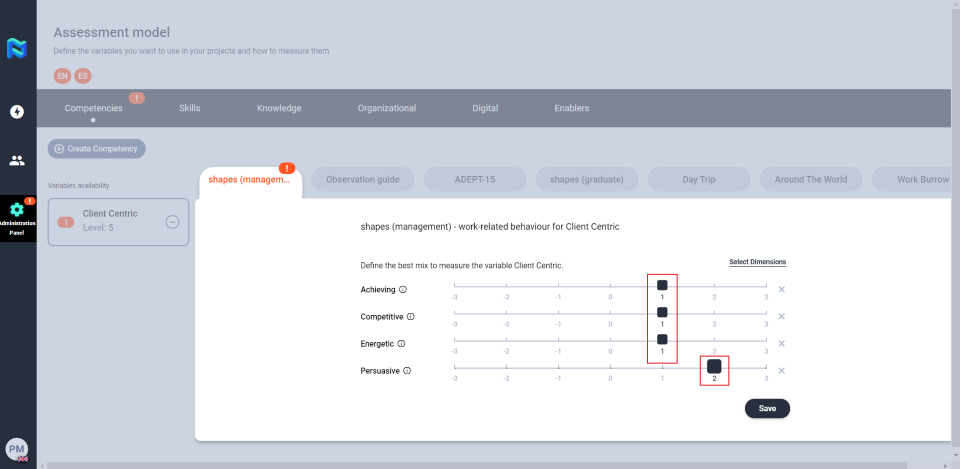
Task: Switch language to EN
Action: (63, 76)
